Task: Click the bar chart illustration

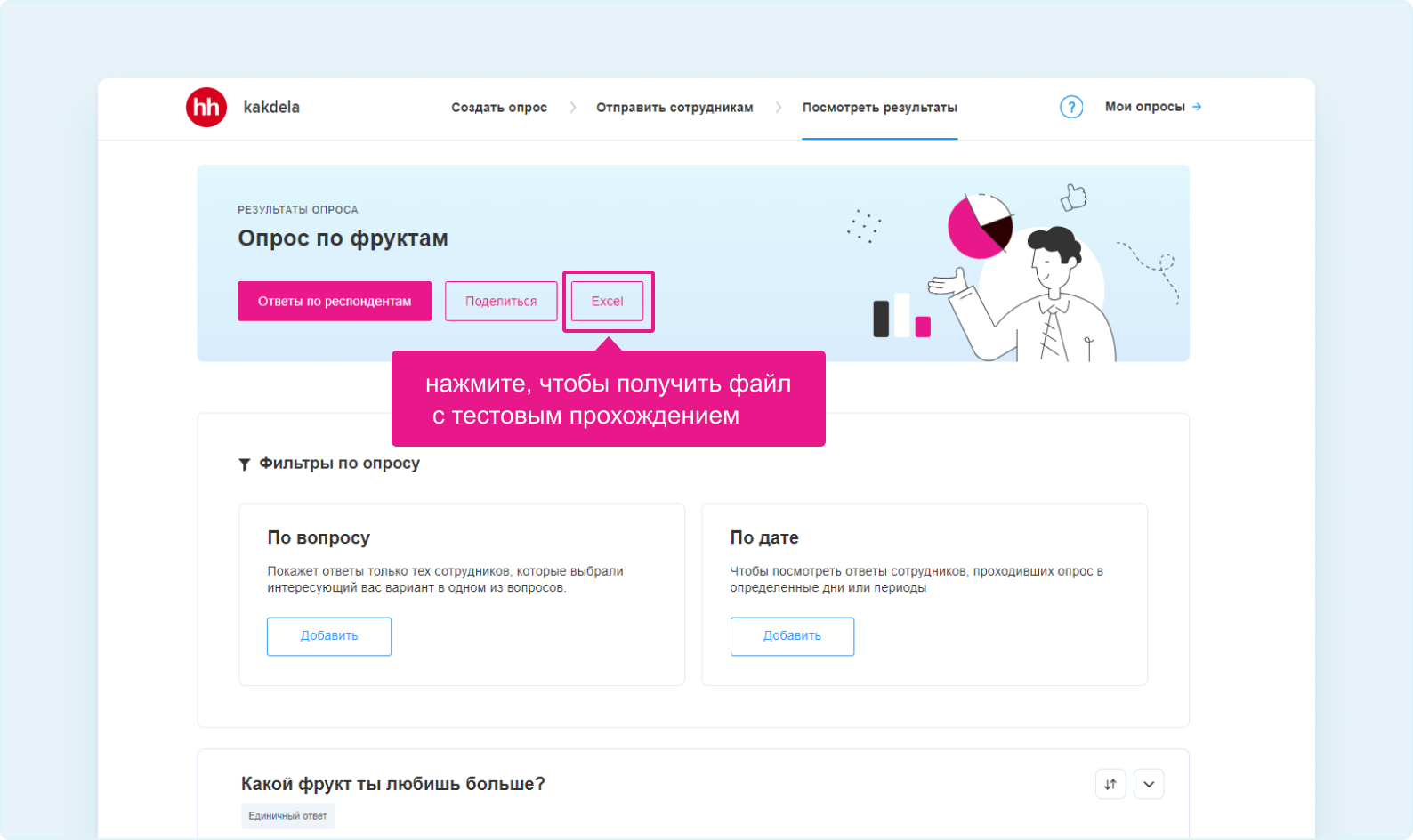Action: [x=902, y=315]
